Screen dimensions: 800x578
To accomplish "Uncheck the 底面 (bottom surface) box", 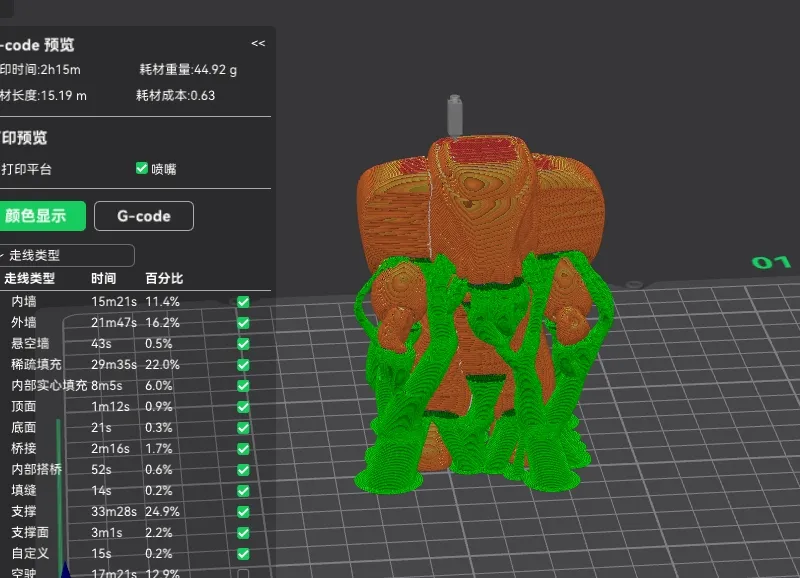I will (243, 427).
